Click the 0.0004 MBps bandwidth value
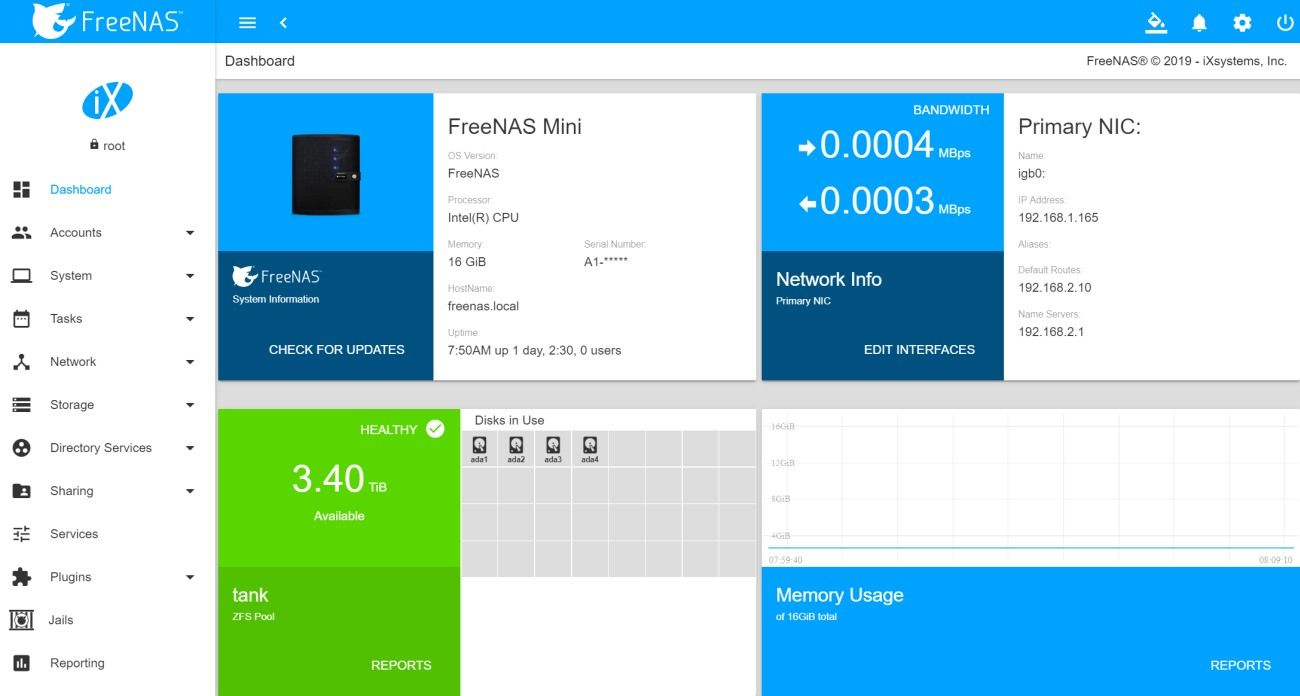The width and height of the screenshot is (1300, 696). pos(884,146)
